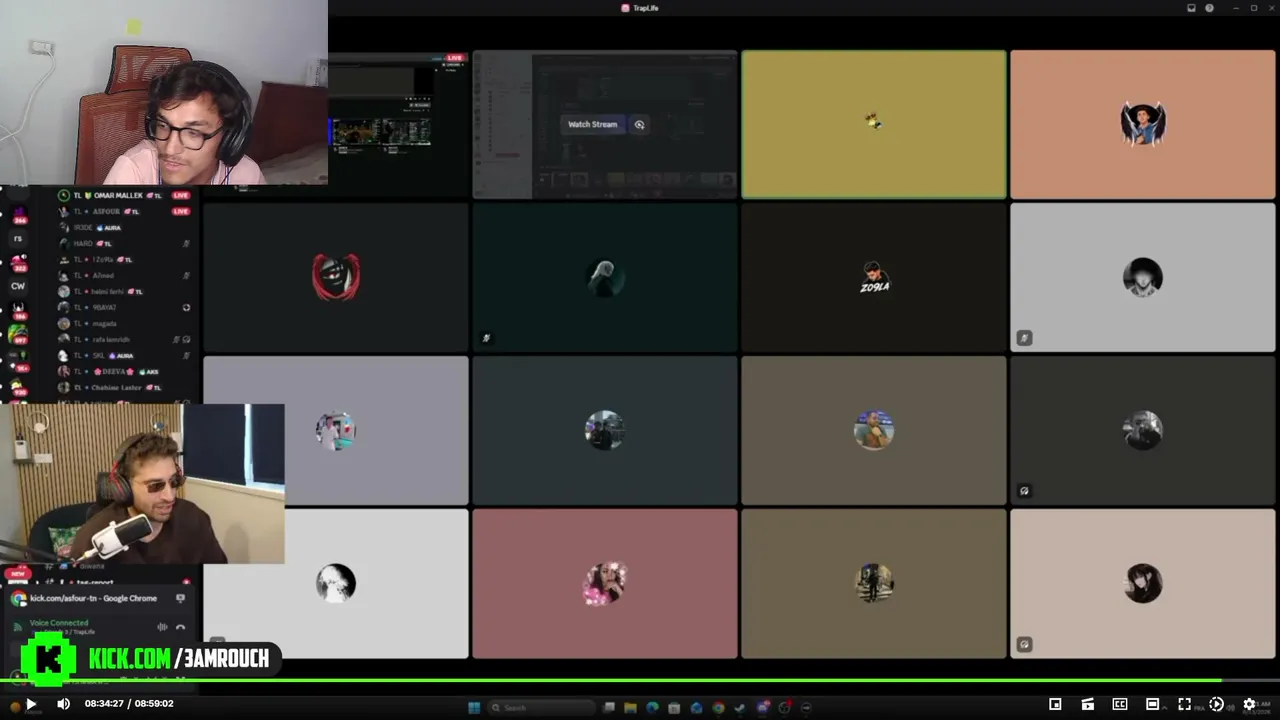Enter fullscreen video mode

(1184, 704)
